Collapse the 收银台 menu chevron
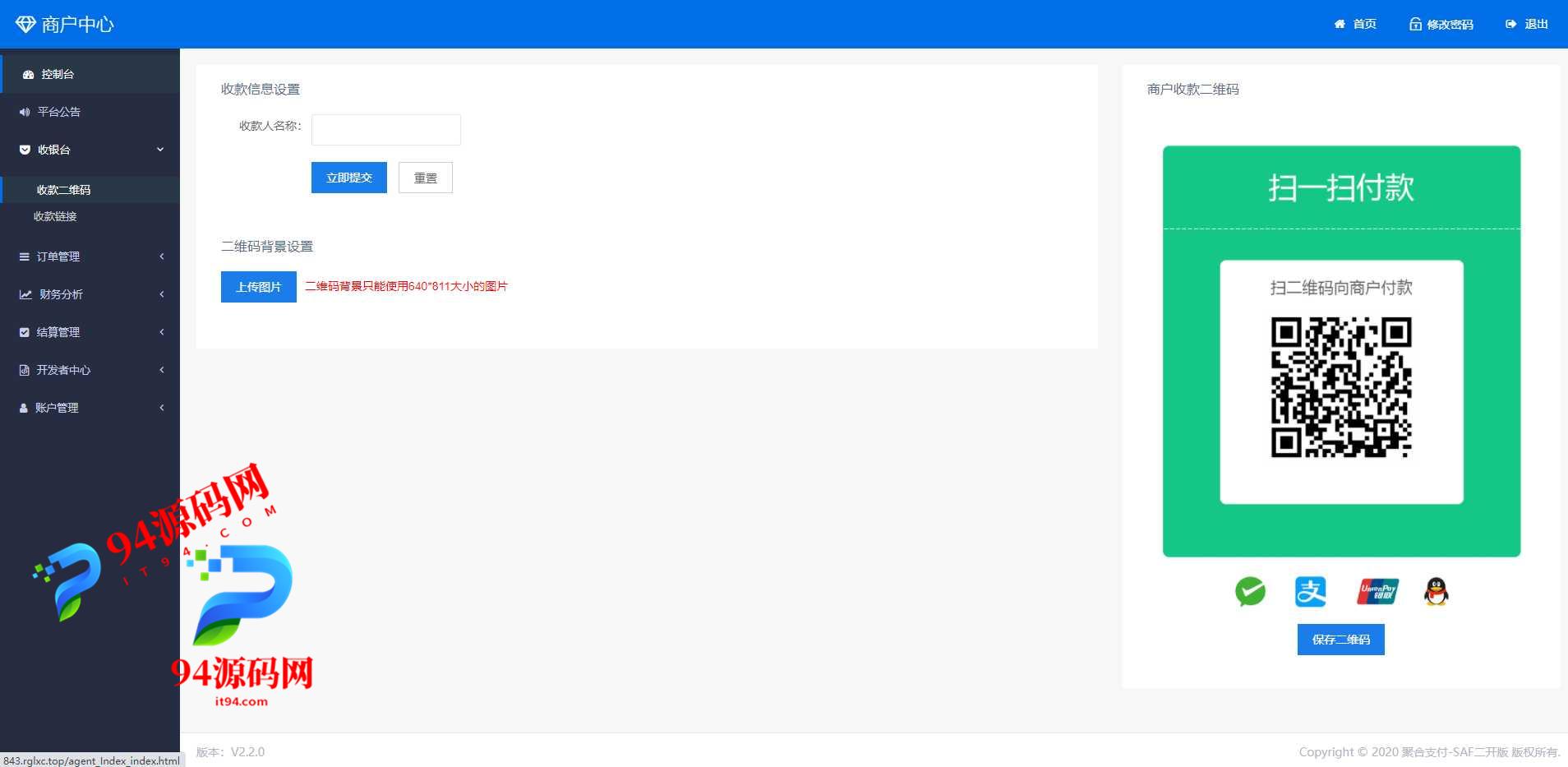Image resolution: width=1568 pixels, height=767 pixels. coord(160,150)
